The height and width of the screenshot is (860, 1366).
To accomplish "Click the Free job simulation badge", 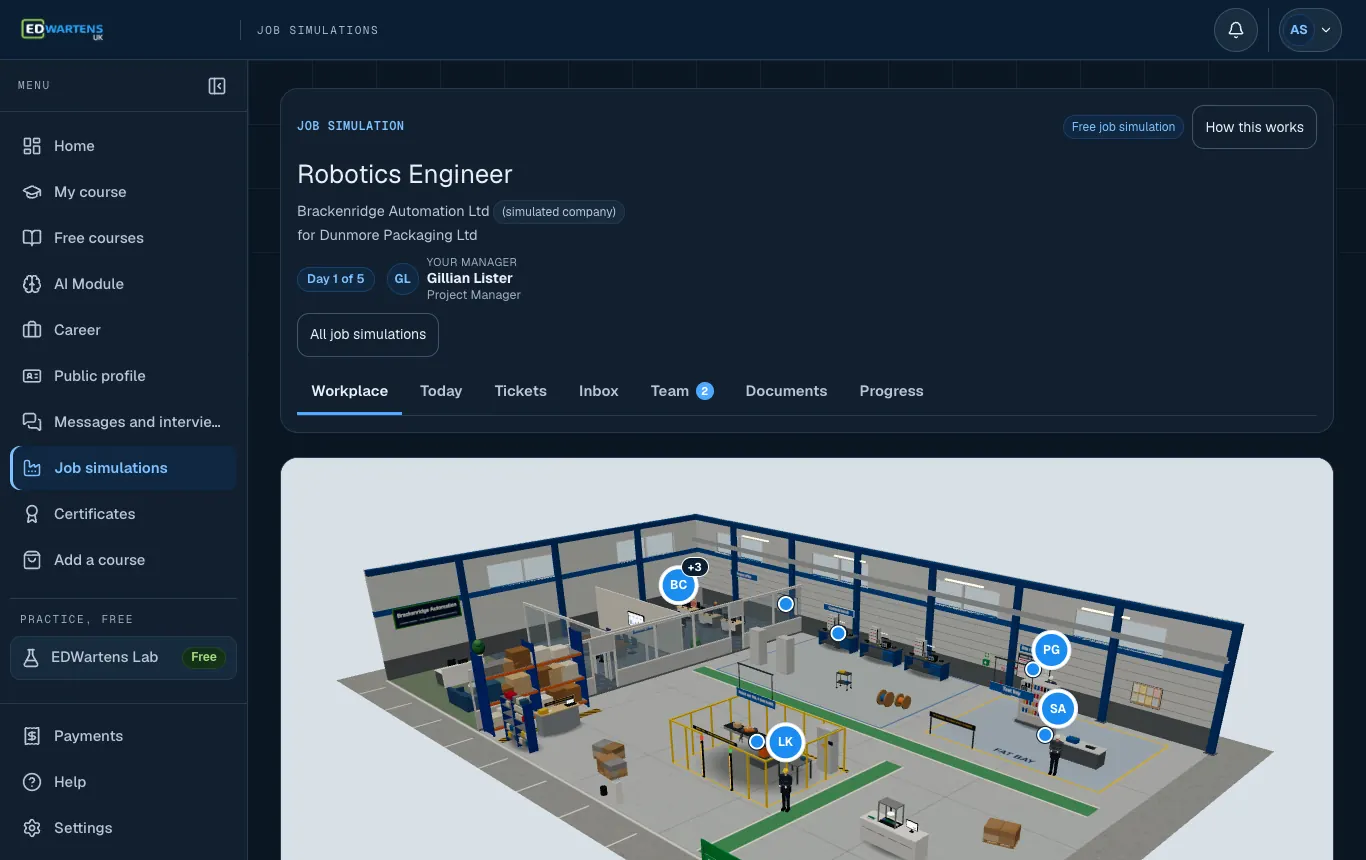I will (1123, 127).
